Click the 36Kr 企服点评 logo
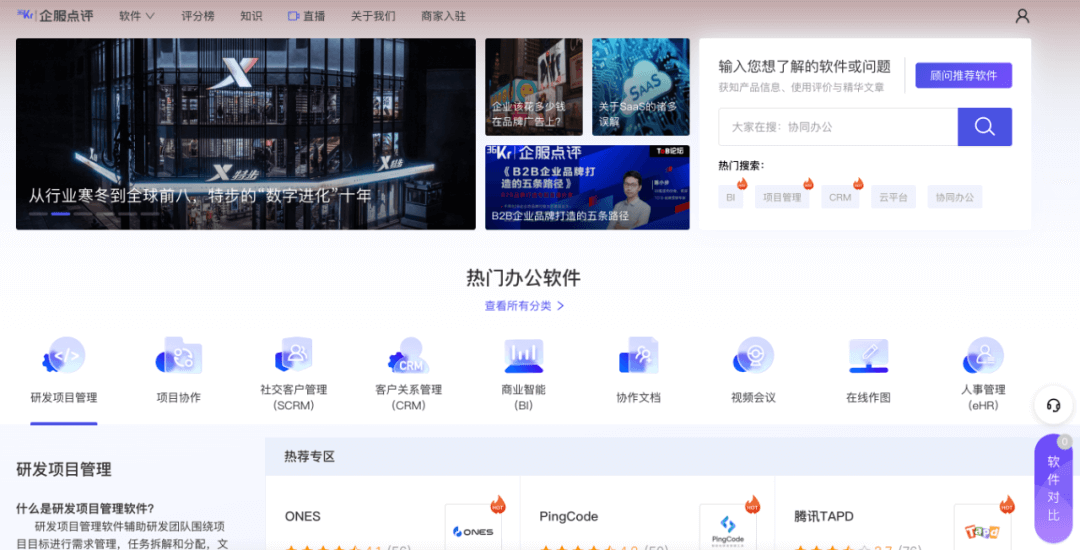This screenshot has height=550, width=1080. (x=55, y=15)
